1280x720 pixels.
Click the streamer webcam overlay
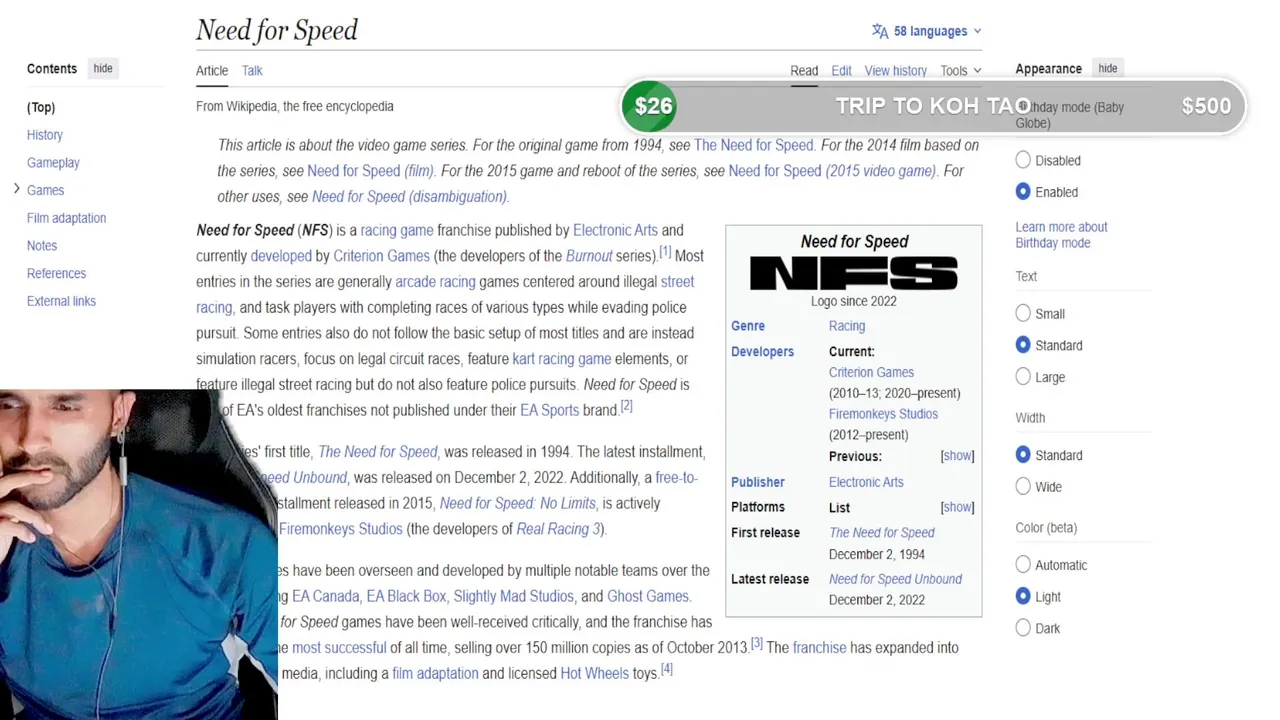pos(138,555)
